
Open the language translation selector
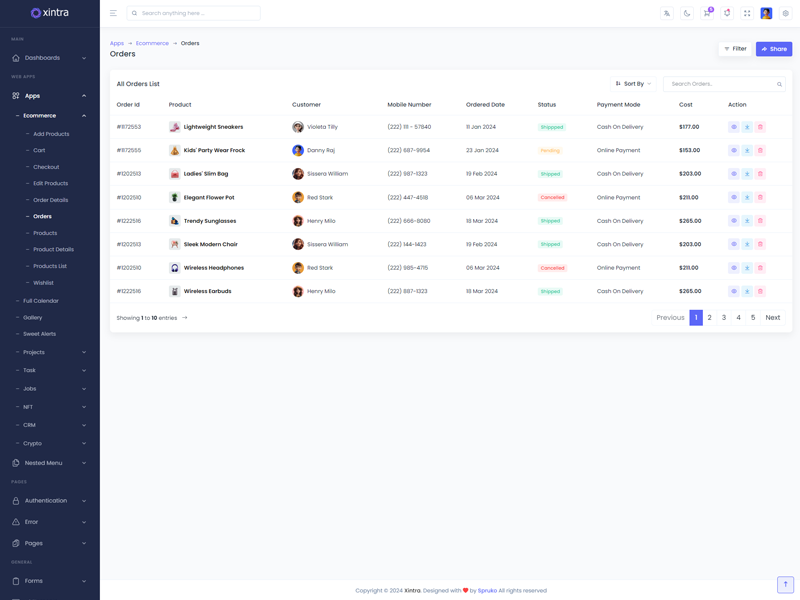[x=667, y=13]
